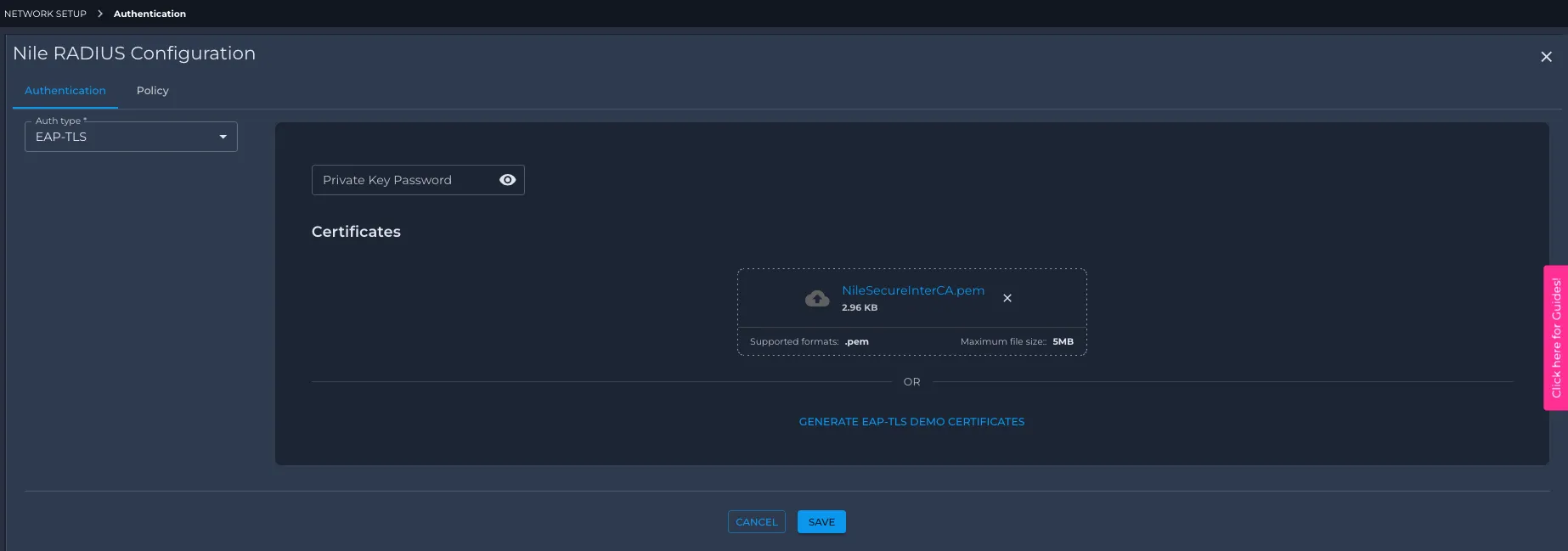Image resolution: width=1568 pixels, height=551 pixels.
Task: Toggle Private Key Password visibility
Action: pos(508,180)
